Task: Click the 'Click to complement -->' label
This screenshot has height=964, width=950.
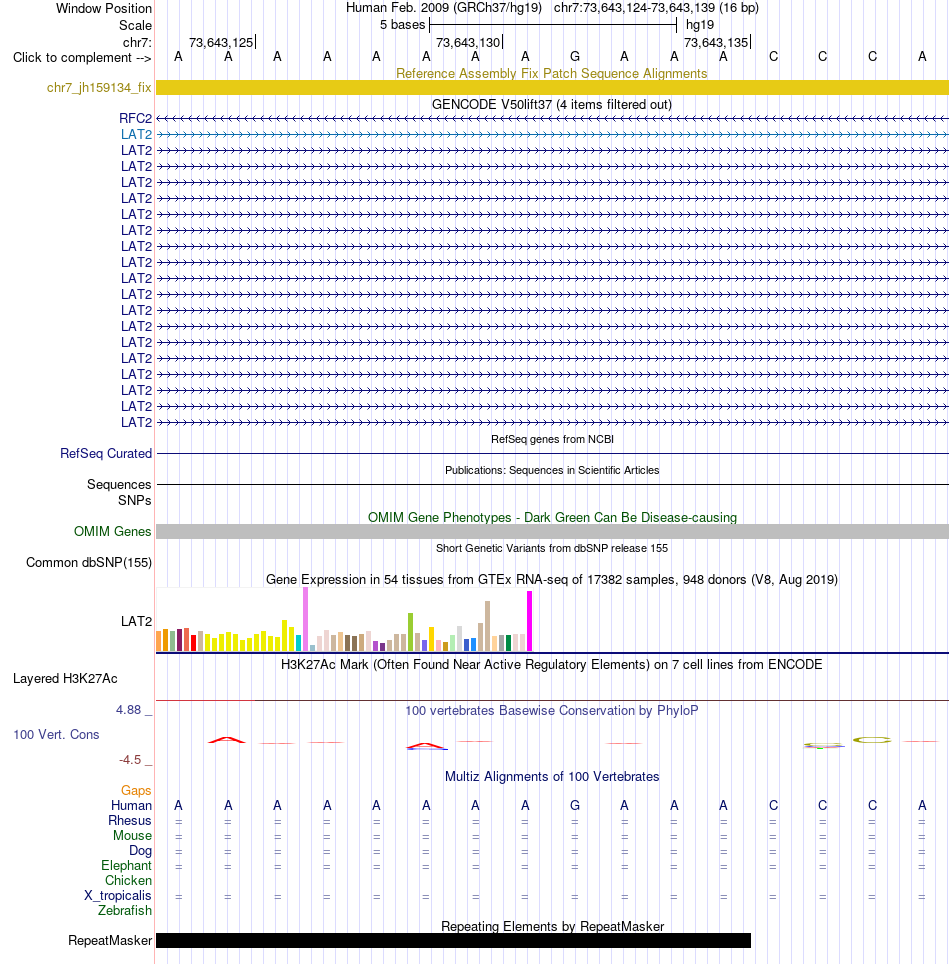Action: pyautogui.click(x=82, y=57)
